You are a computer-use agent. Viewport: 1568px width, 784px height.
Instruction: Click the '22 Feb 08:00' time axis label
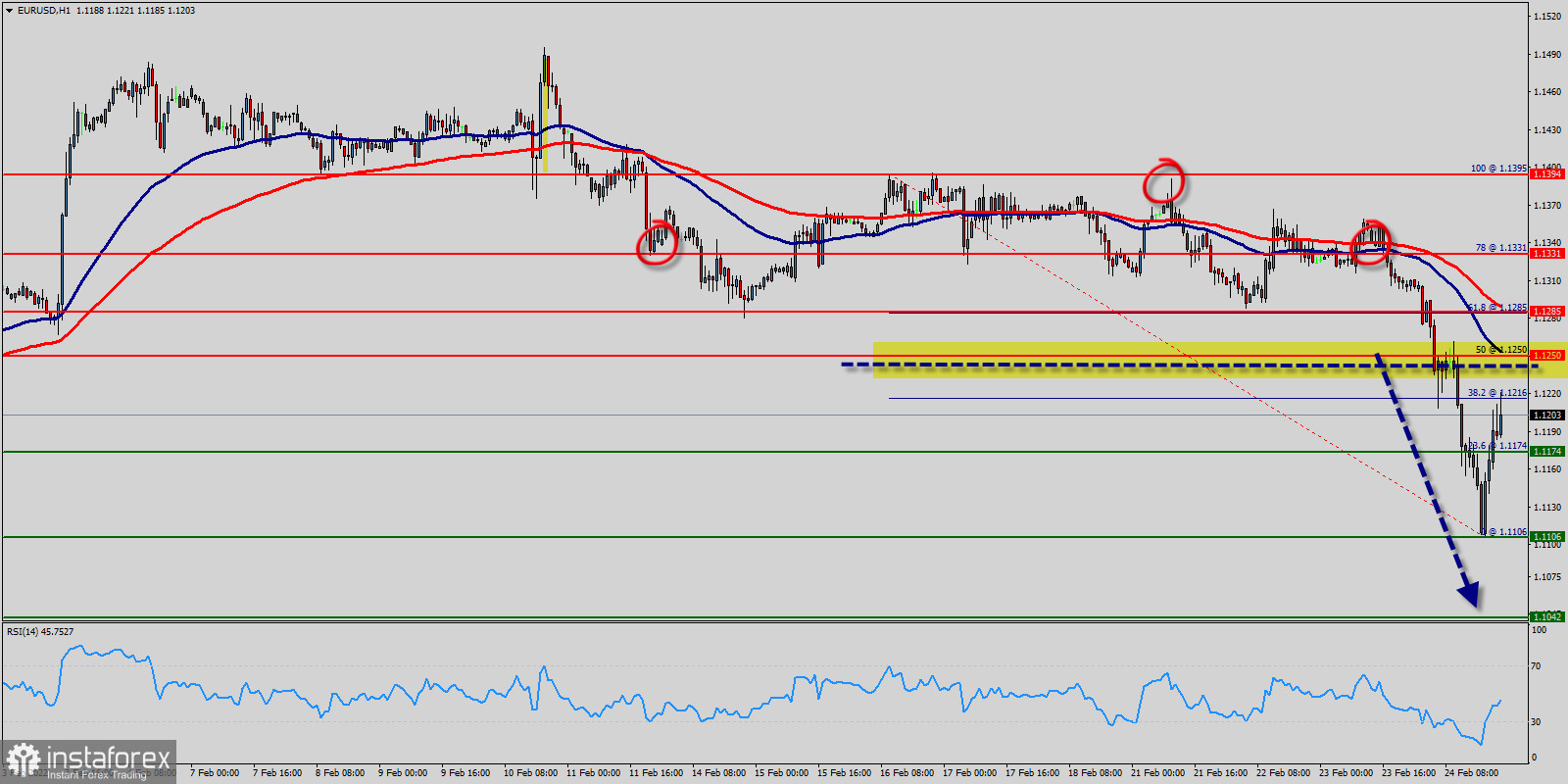point(1283,773)
